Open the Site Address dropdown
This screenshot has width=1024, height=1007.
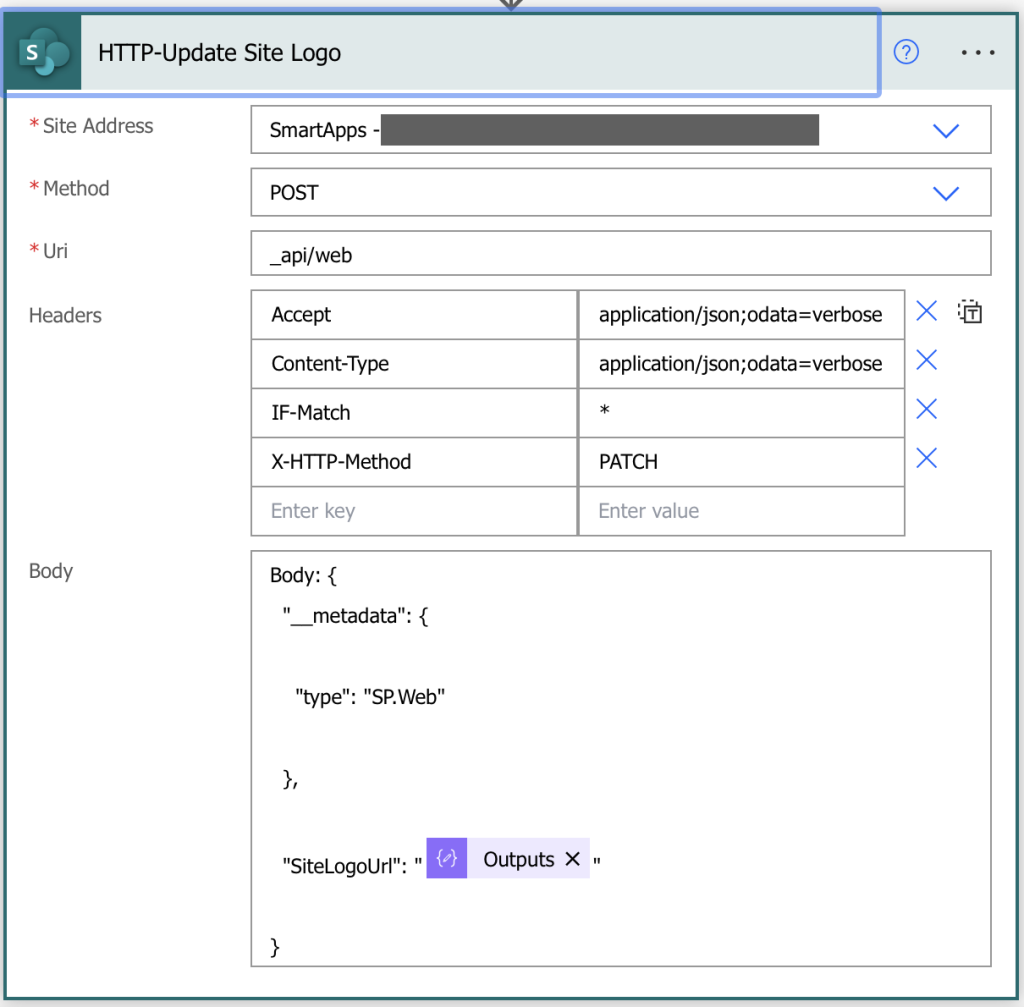coord(946,130)
